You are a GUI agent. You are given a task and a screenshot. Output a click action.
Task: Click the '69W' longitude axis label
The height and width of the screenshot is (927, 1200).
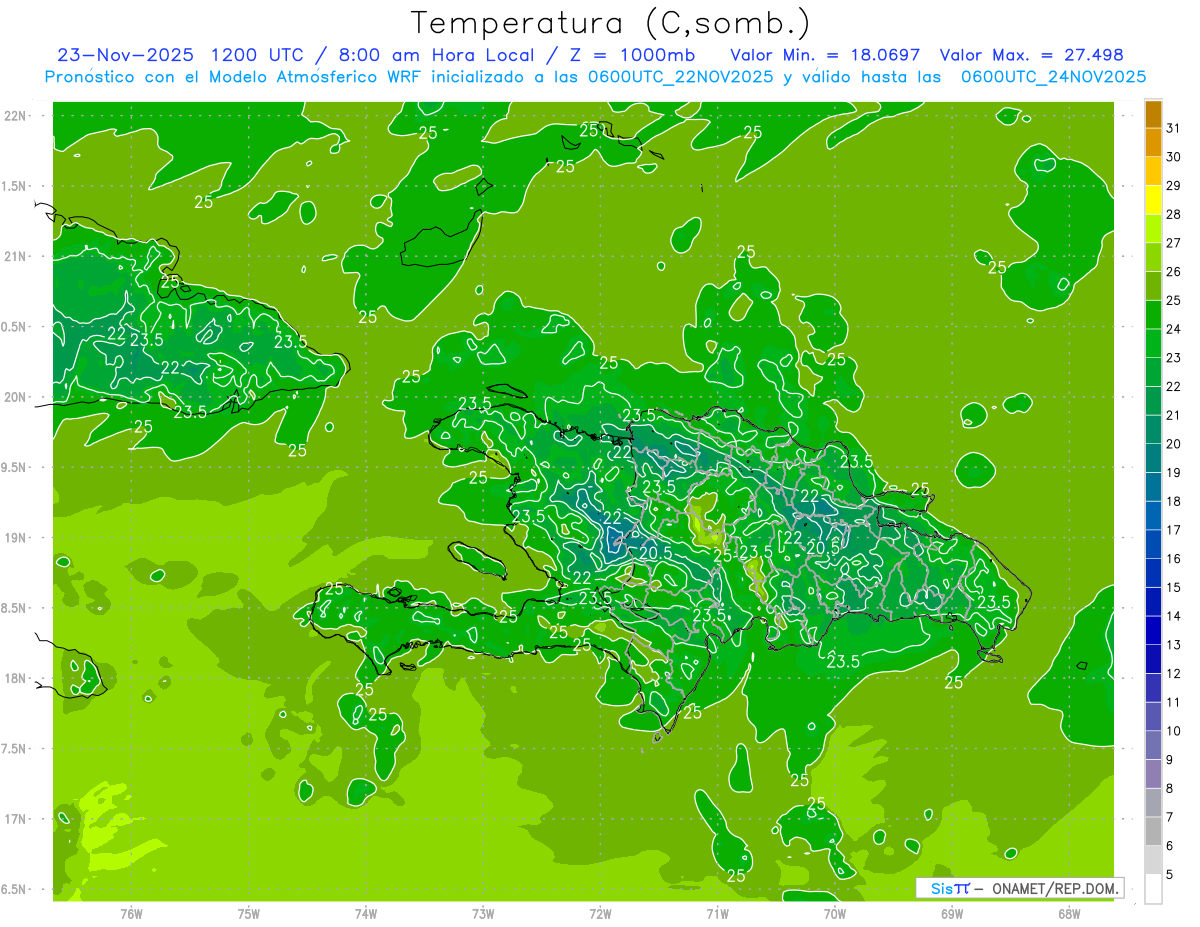(x=952, y=914)
